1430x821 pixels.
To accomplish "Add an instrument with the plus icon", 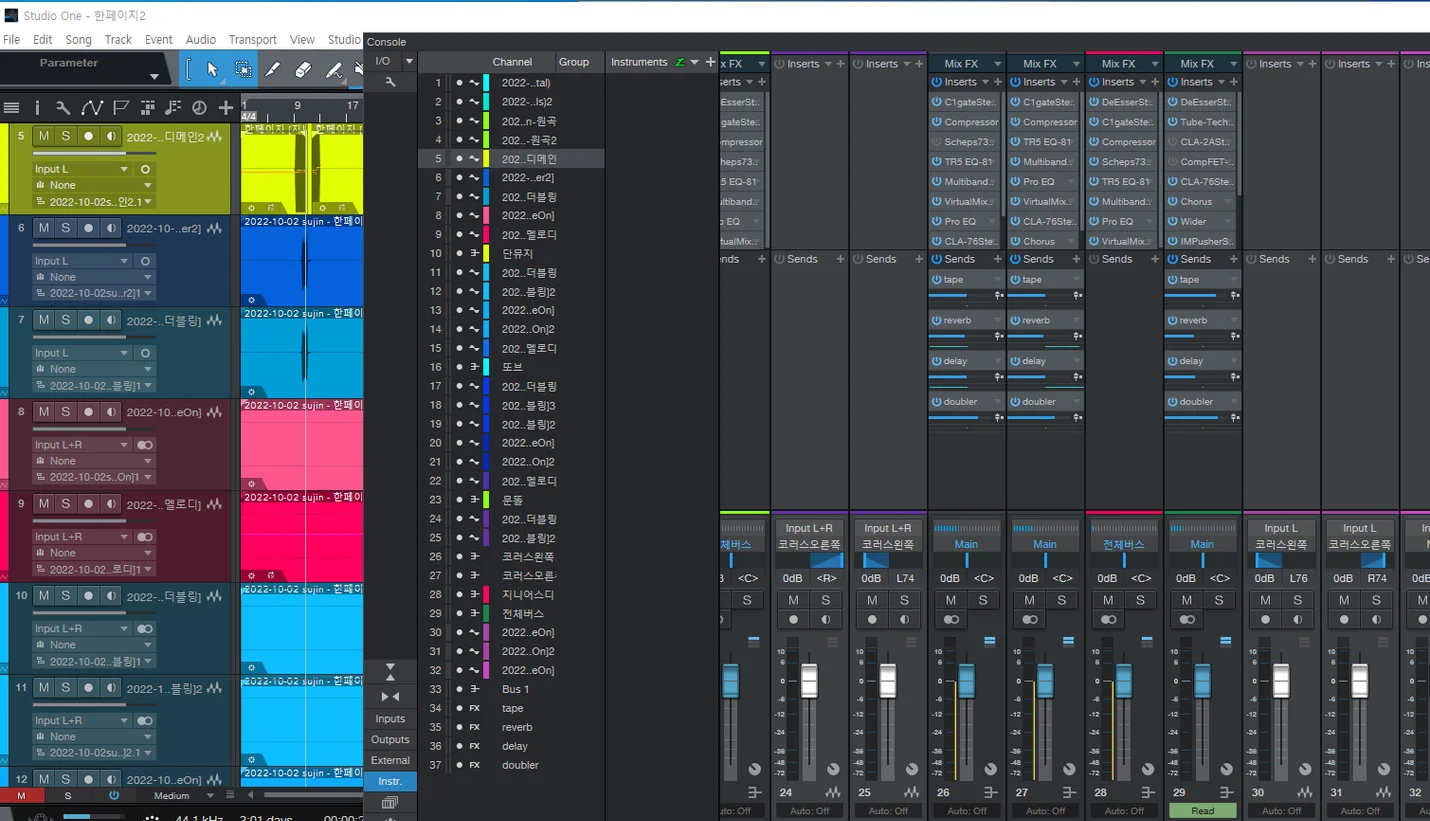I will (x=711, y=62).
